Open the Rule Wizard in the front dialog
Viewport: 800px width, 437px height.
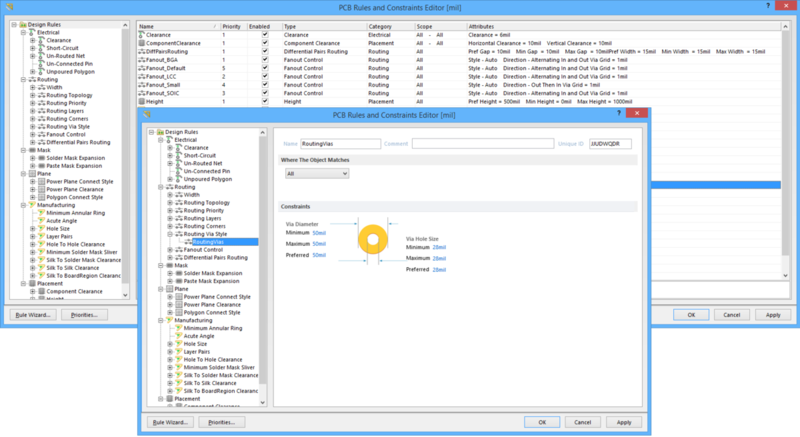171,422
